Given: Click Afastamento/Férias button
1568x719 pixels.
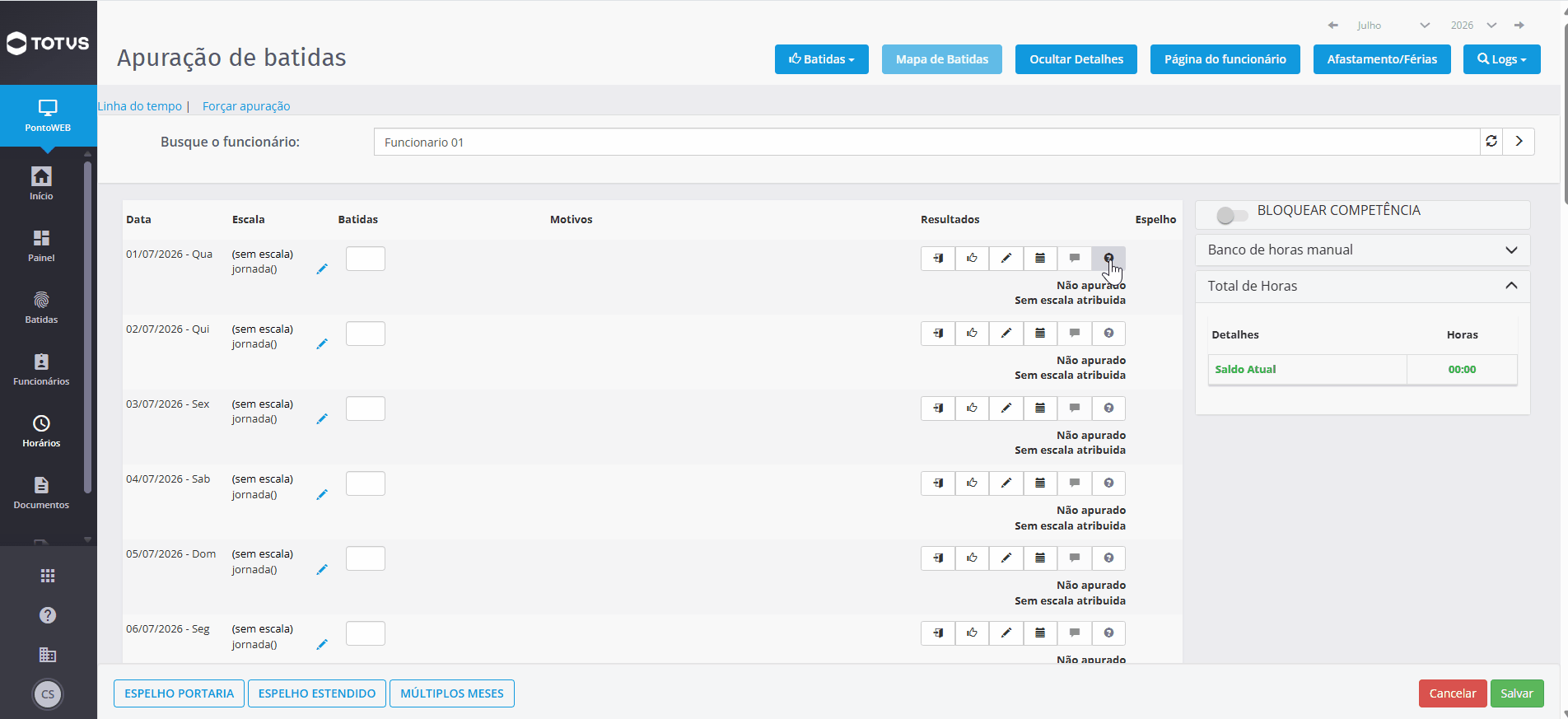Looking at the screenshot, I should click(x=1382, y=59).
